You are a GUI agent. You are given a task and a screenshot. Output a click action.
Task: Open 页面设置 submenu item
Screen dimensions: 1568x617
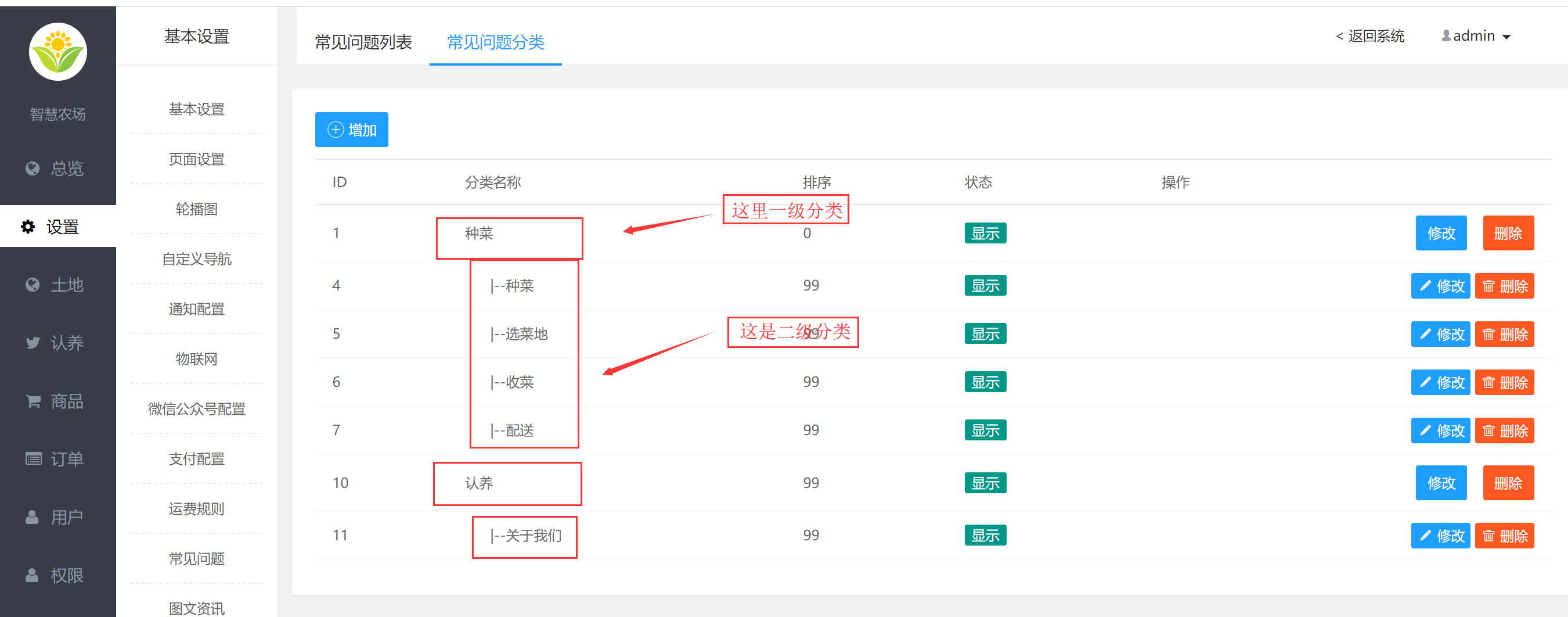click(x=197, y=159)
